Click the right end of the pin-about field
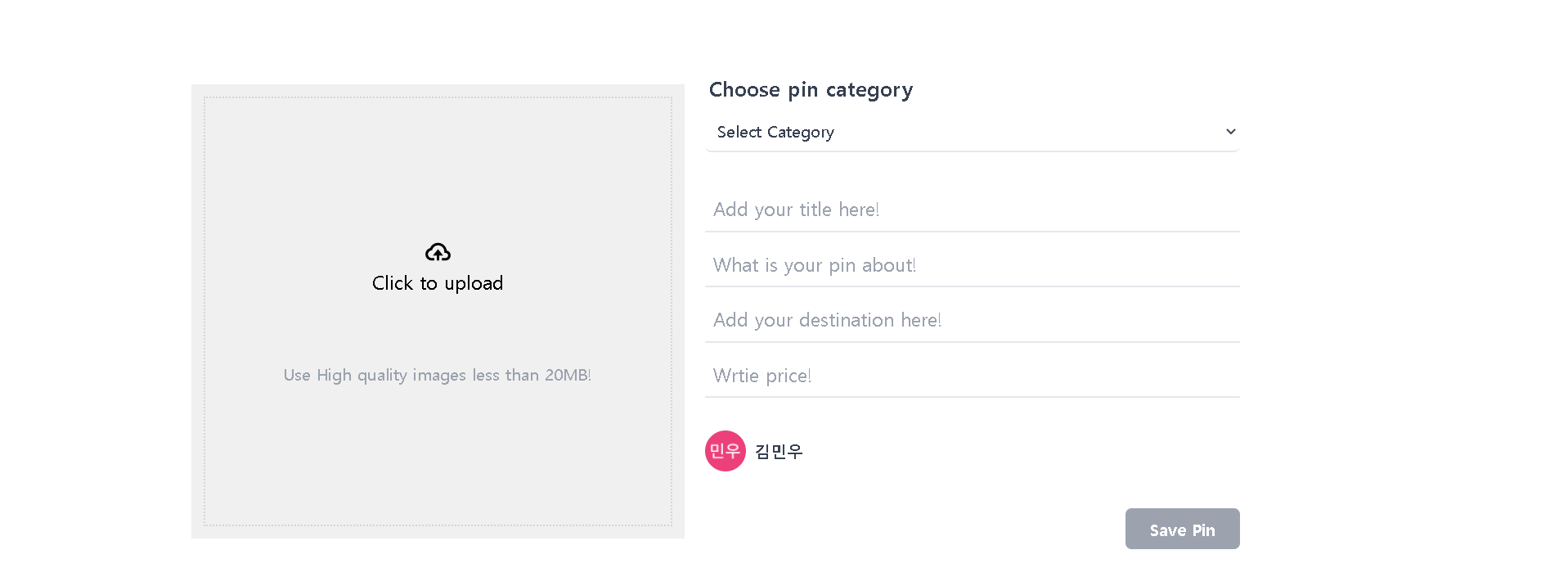The height and width of the screenshot is (577, 1568). click(x=1211, y=265)
